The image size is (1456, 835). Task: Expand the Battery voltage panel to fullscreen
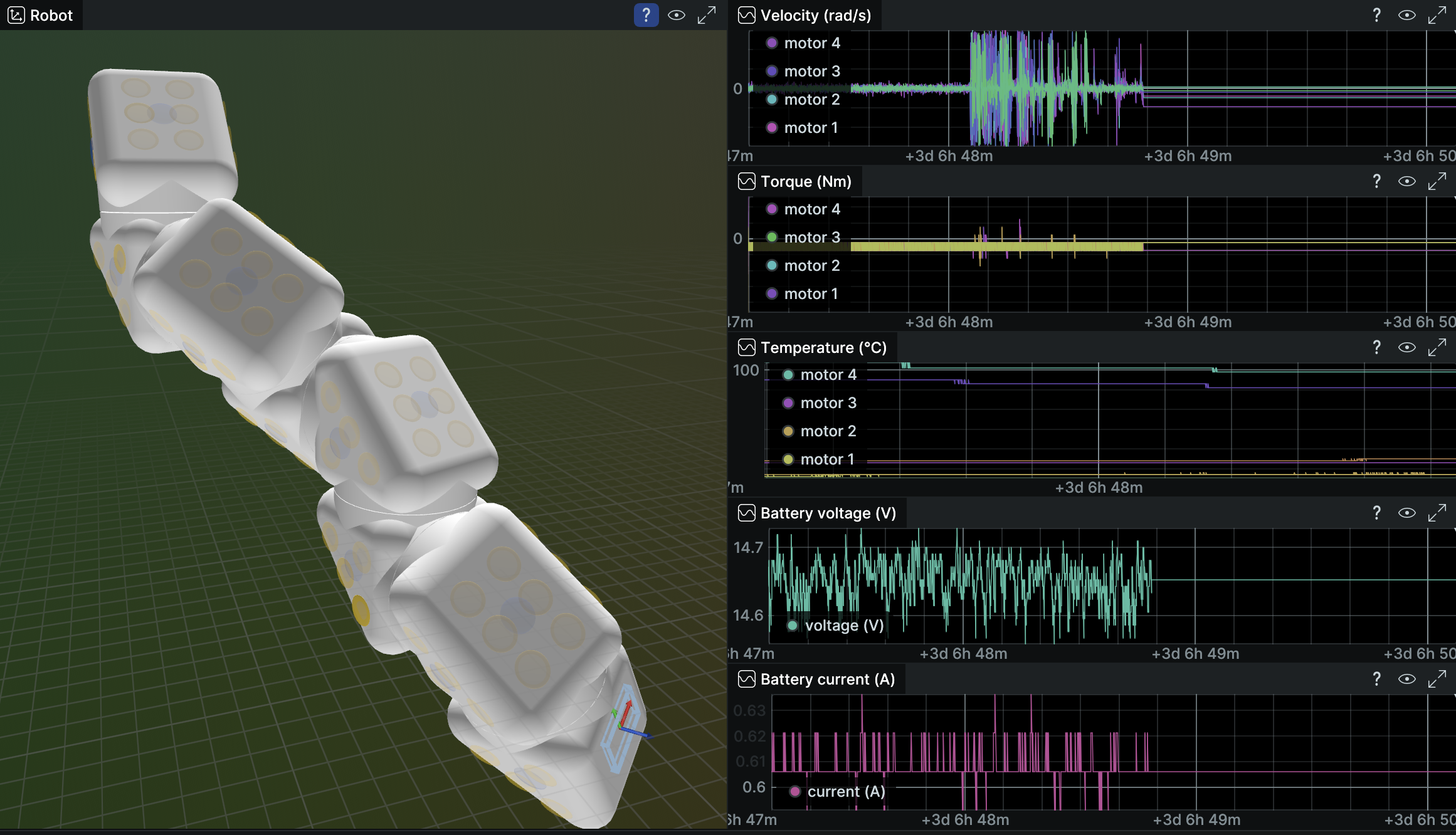[x=1437, y=513]
